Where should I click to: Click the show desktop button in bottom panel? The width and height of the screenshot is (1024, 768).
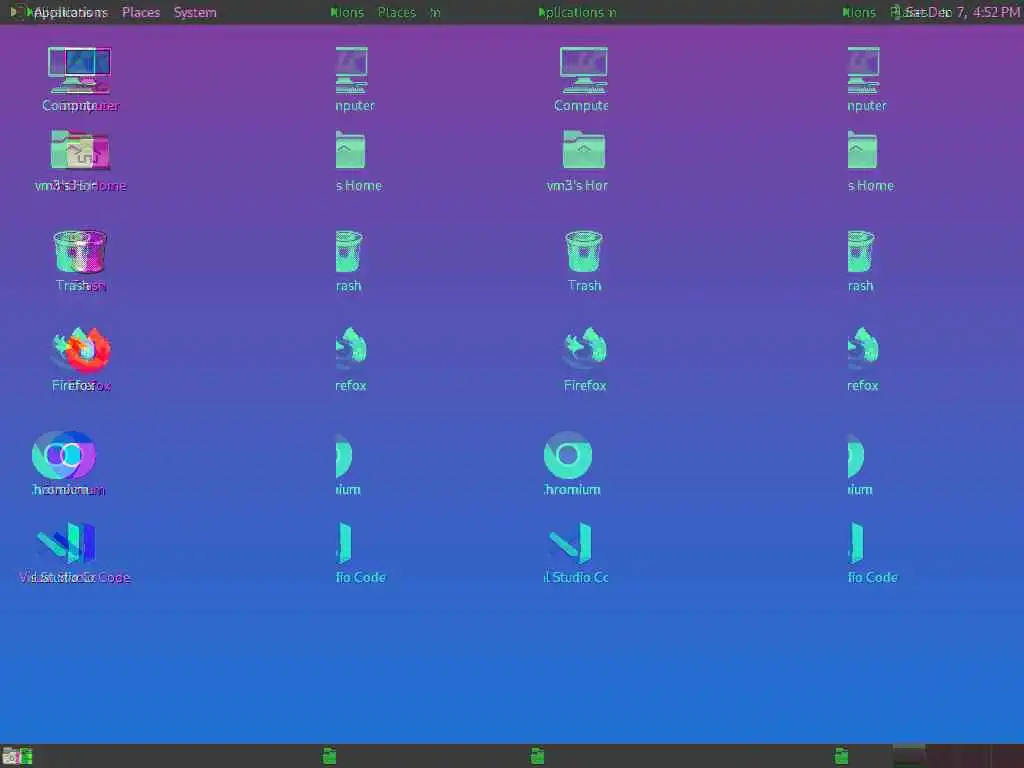coord(10,756)
